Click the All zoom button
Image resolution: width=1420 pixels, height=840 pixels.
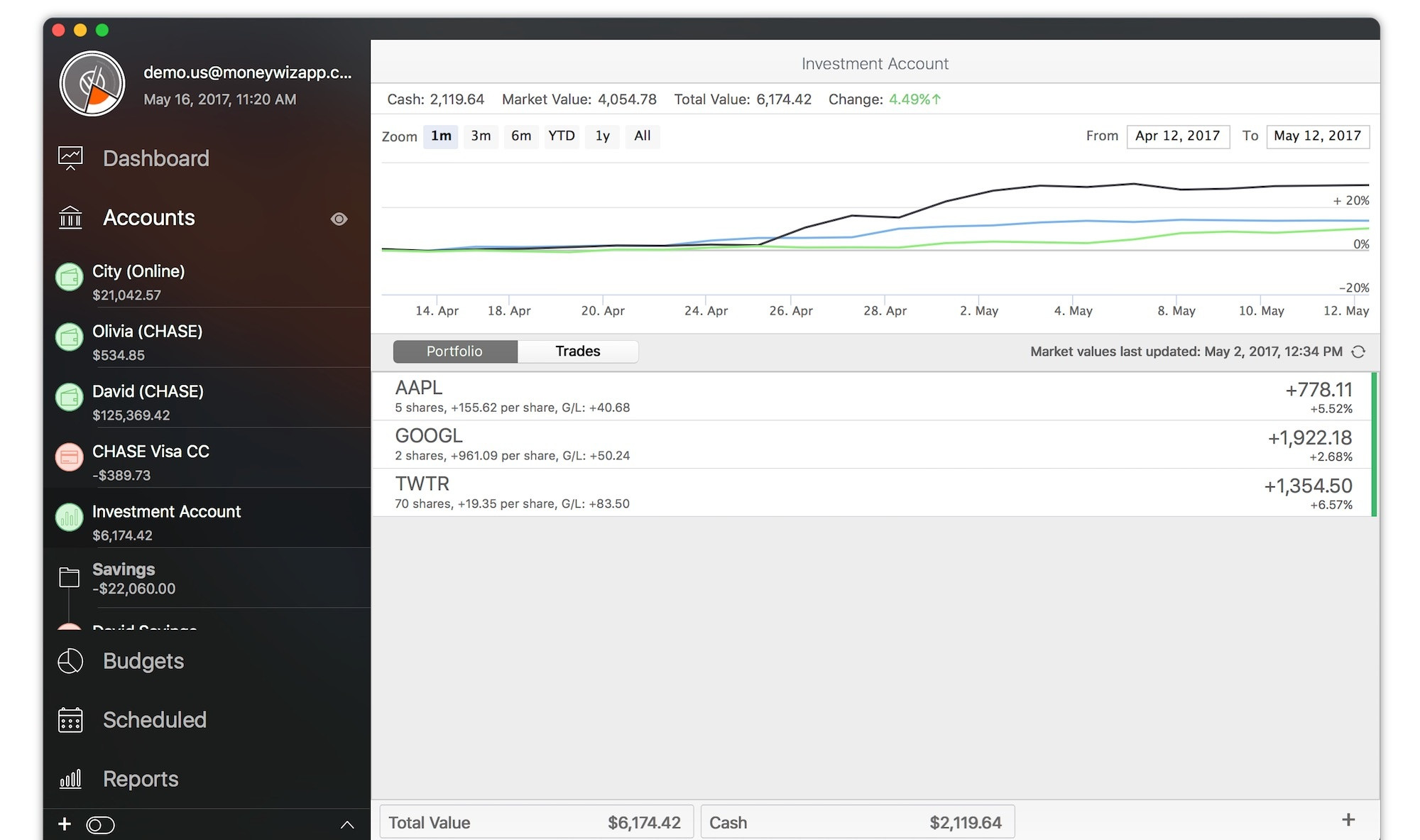coord(642,135)
